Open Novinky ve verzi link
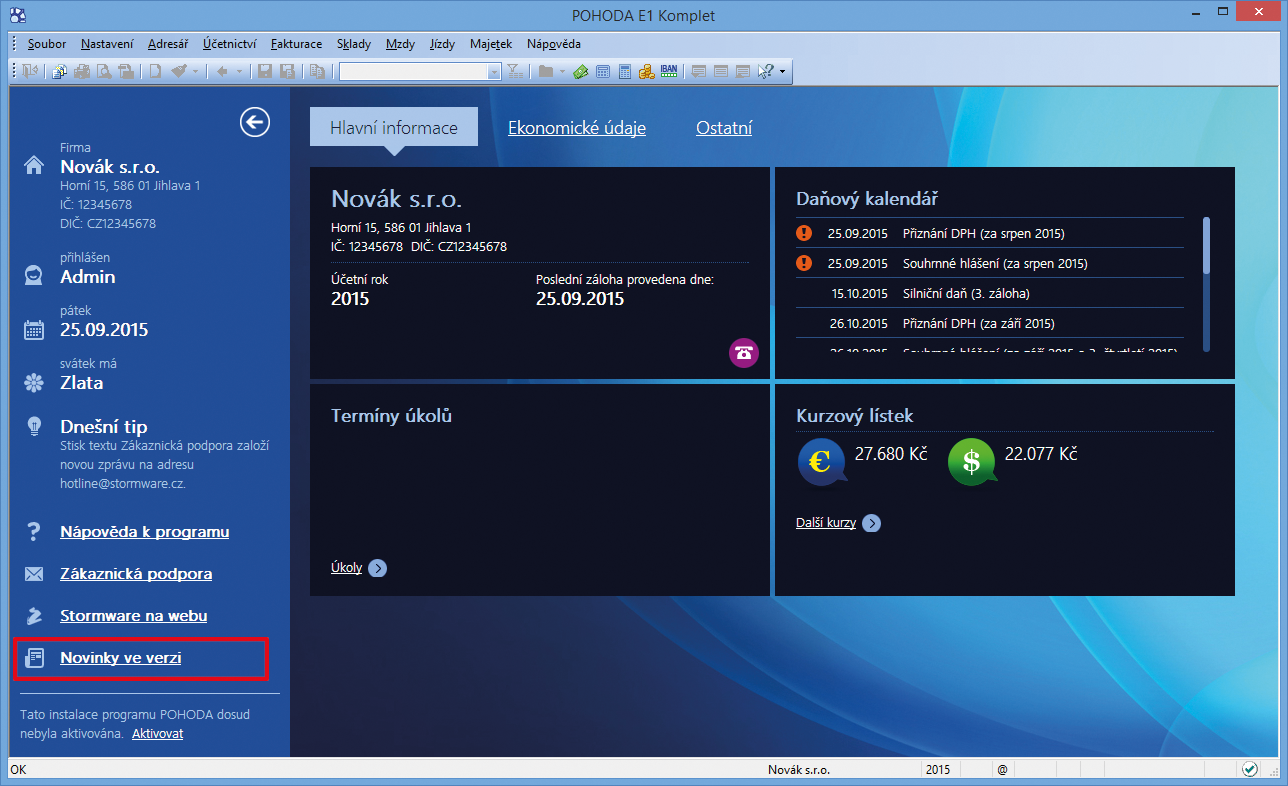This screenshot has height=786, width=1288. 120,658
